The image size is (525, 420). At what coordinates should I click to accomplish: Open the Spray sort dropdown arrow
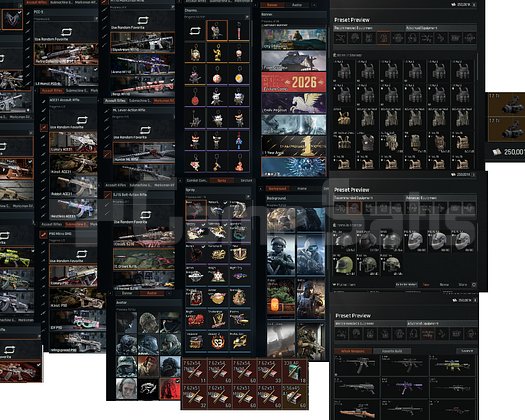tap(248, 196)
